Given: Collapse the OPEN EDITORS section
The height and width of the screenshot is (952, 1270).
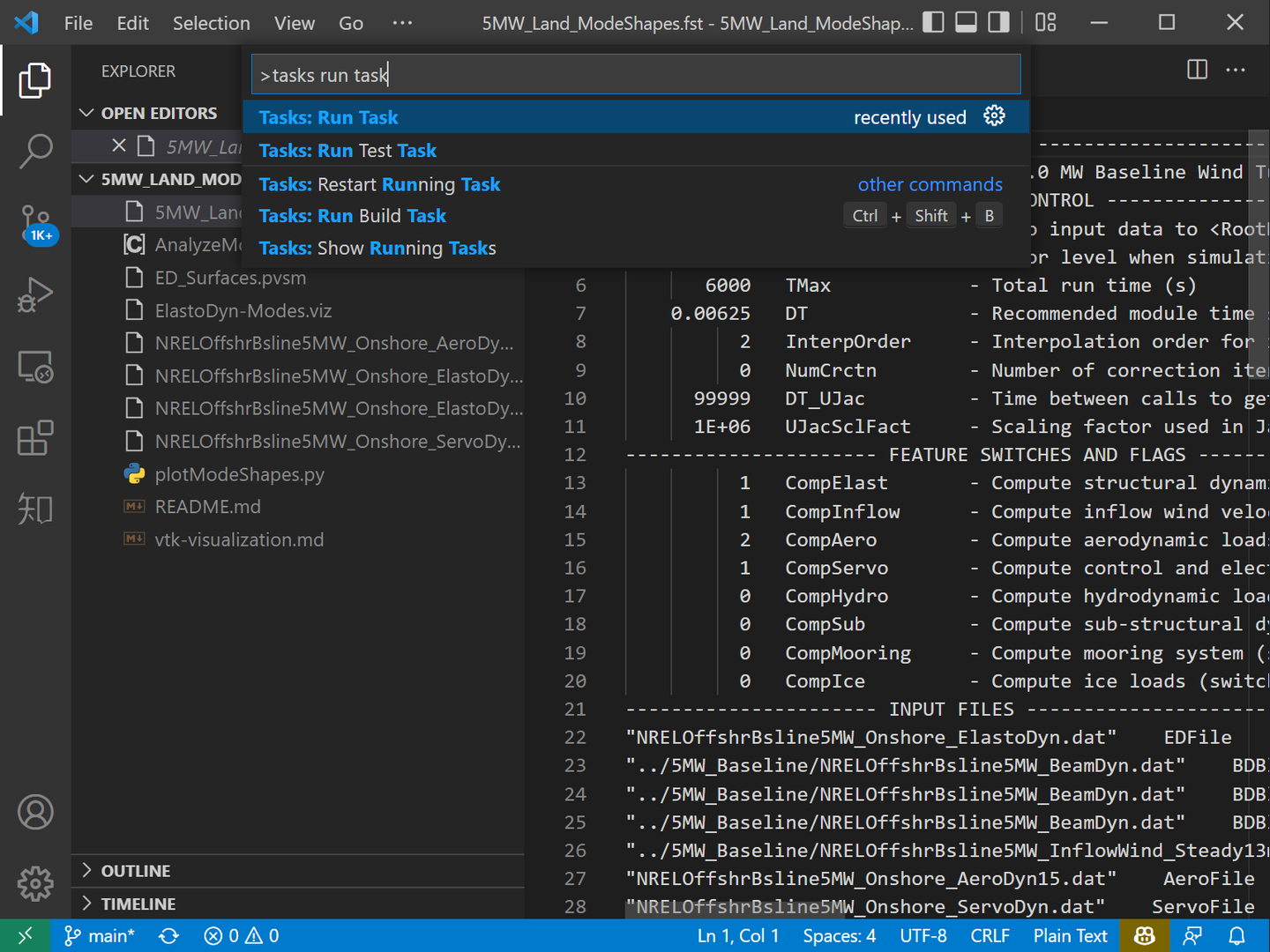Looking at the screenshot, I should 158,113.
